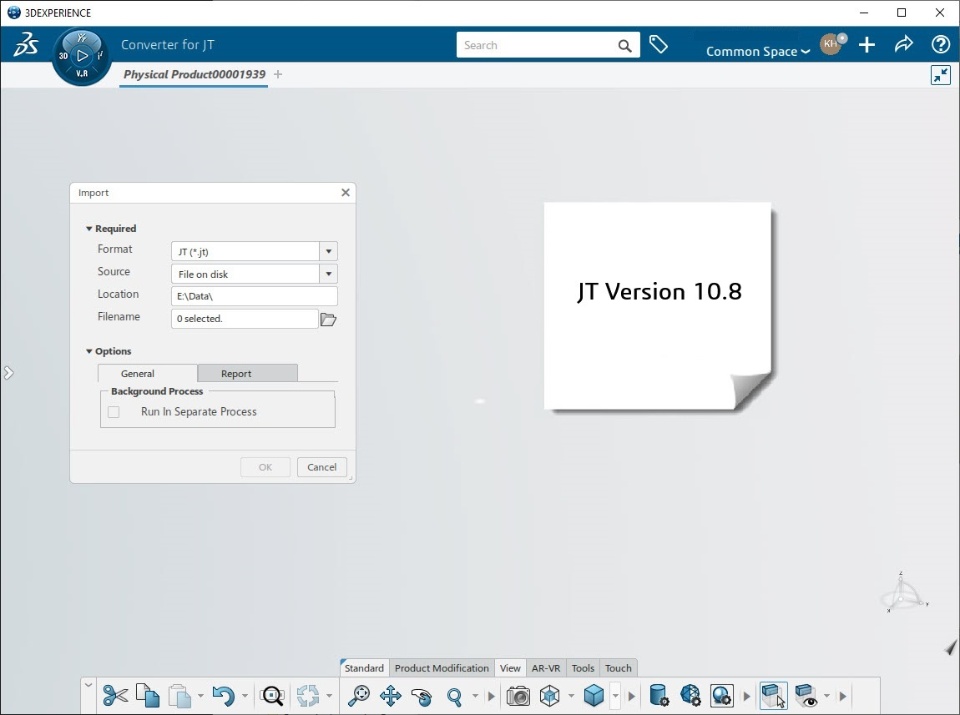The image size is (960, 715).
Task: Click the plus Add icon in top bar
Action: tap(867, 45)
